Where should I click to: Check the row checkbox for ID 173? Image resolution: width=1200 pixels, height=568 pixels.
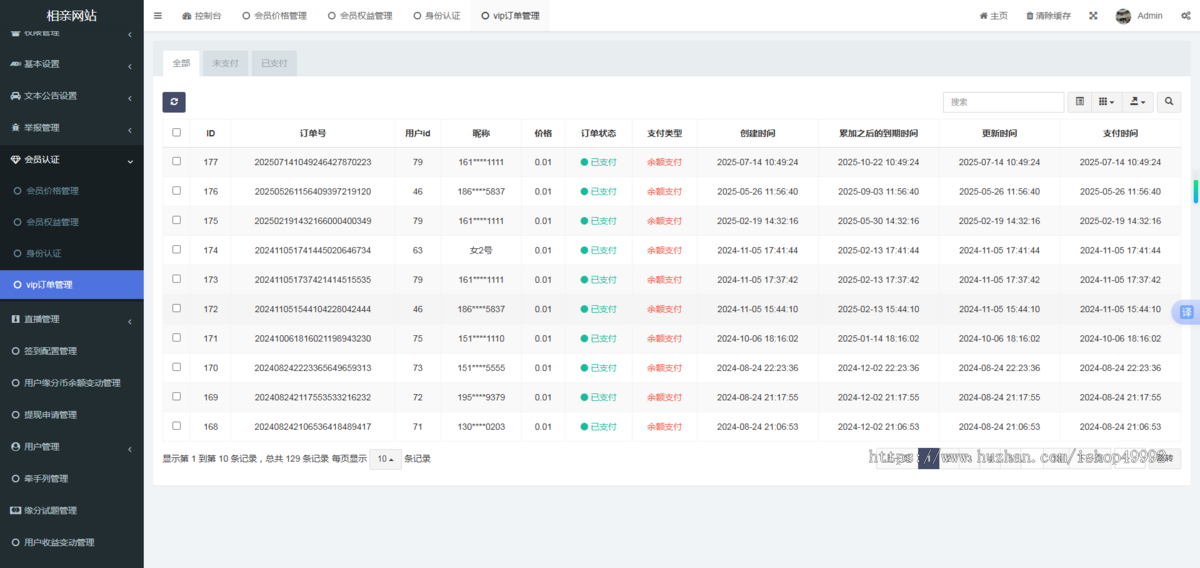tap(177, 279)
